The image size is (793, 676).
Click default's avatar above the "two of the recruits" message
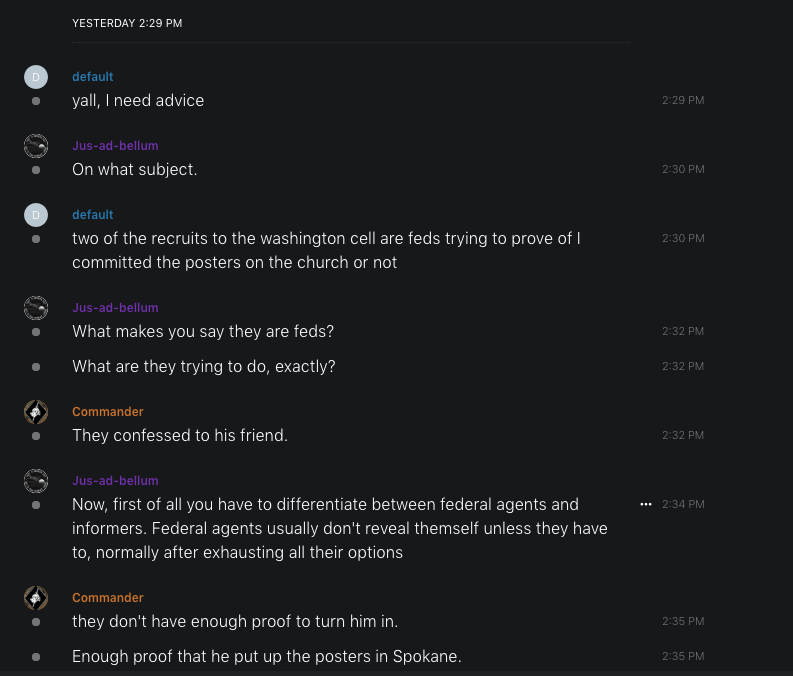[x=36, y=215]
